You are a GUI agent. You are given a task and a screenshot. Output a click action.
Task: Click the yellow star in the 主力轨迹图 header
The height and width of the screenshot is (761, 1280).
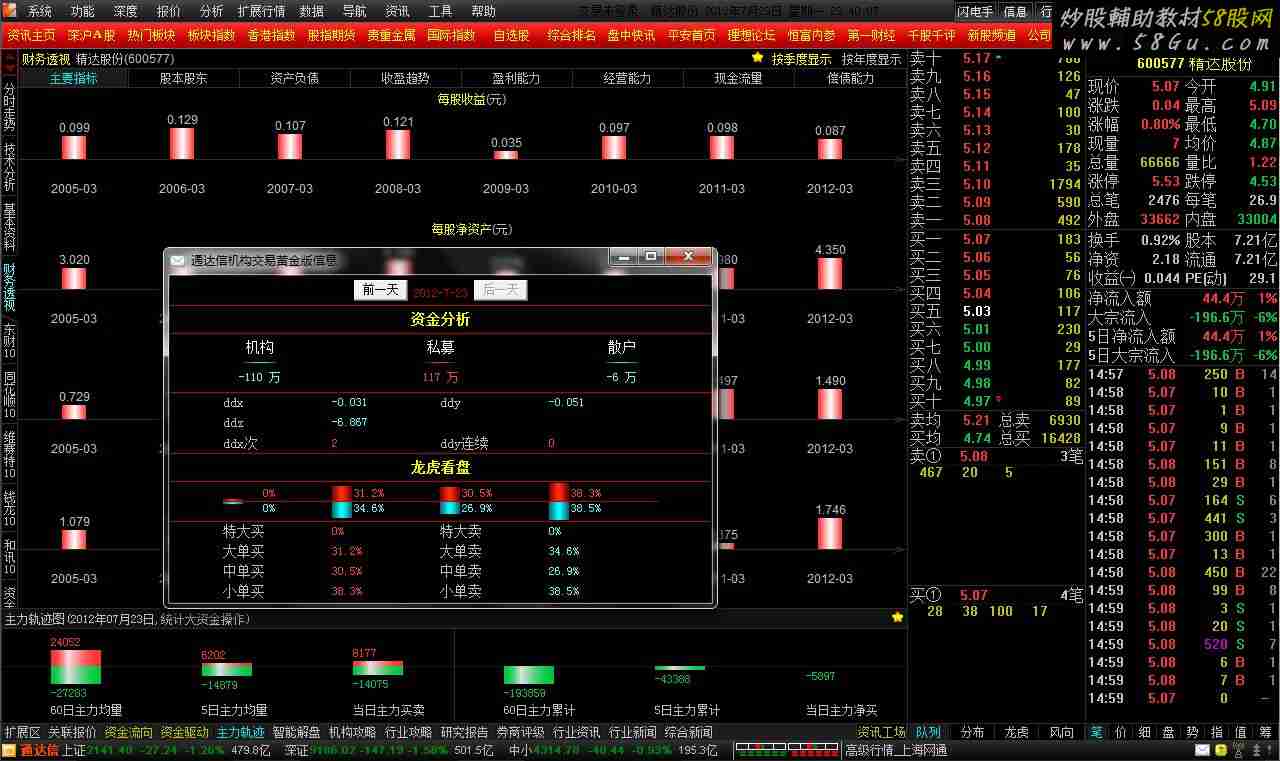click(x=897, y=618)
